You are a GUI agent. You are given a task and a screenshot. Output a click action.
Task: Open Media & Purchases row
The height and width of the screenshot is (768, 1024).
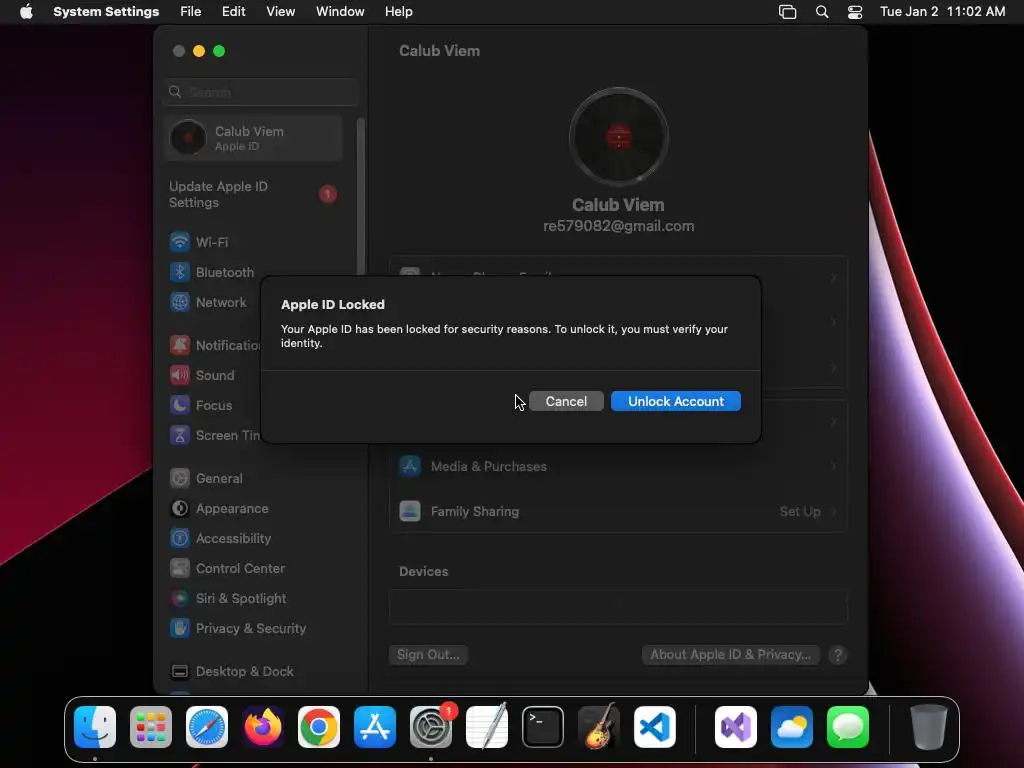[618, 466]
